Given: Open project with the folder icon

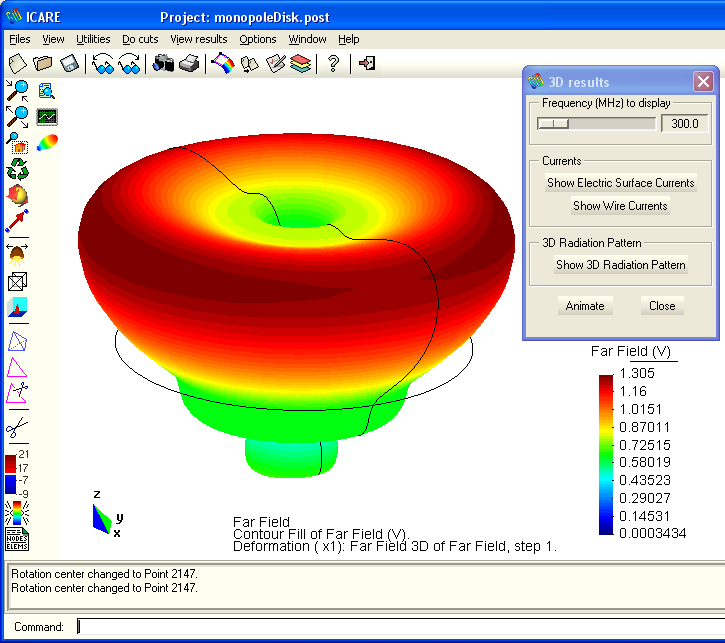Looking at the screenshot, I should 43,63.
